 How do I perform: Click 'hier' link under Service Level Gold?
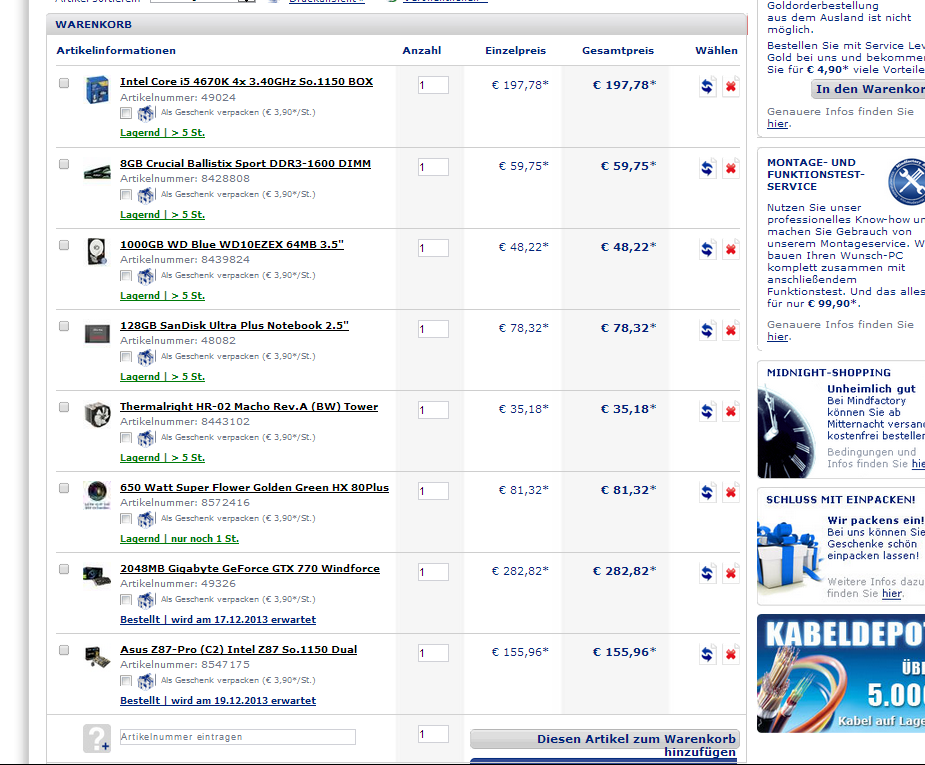pos(778,124)
